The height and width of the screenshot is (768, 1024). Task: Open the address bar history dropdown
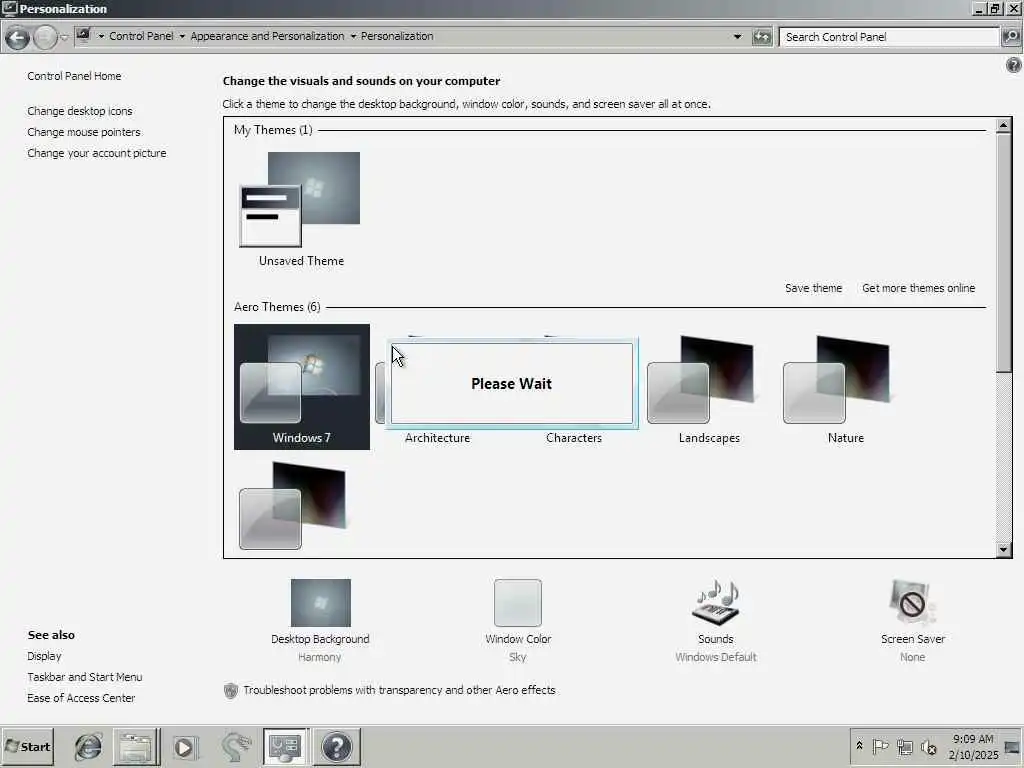(x=737, y=37)
